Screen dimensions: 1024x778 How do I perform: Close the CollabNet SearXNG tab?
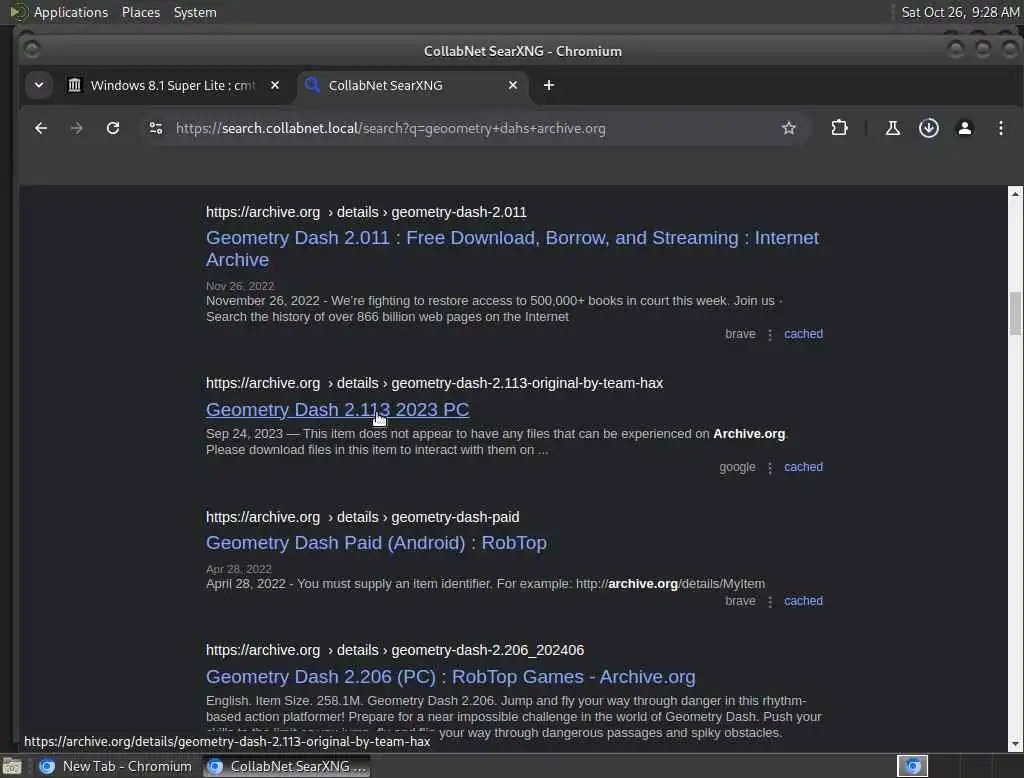pyautogui.click(x=513, y=86)
